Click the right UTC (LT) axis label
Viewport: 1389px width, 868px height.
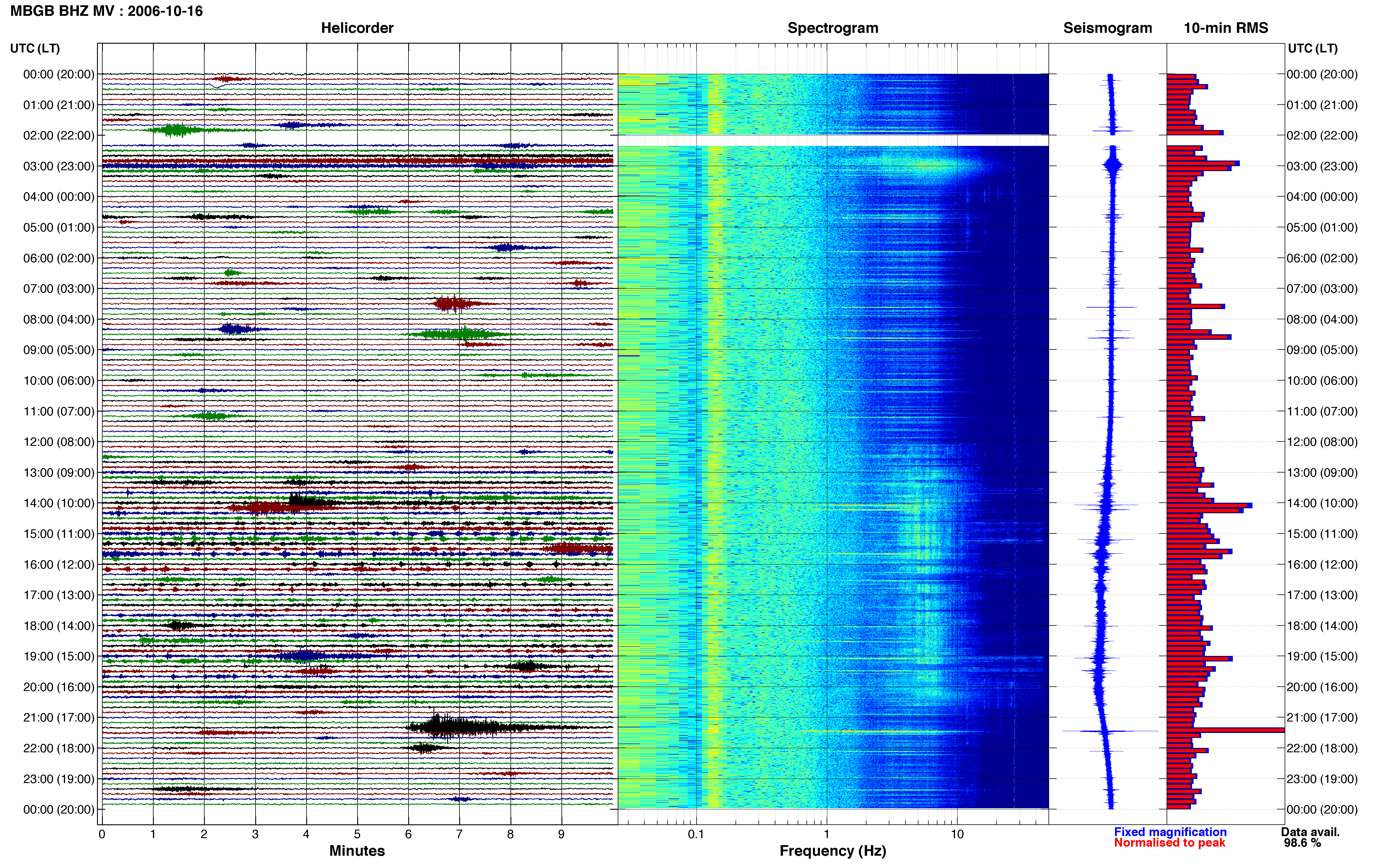[x=1313, y=48]
